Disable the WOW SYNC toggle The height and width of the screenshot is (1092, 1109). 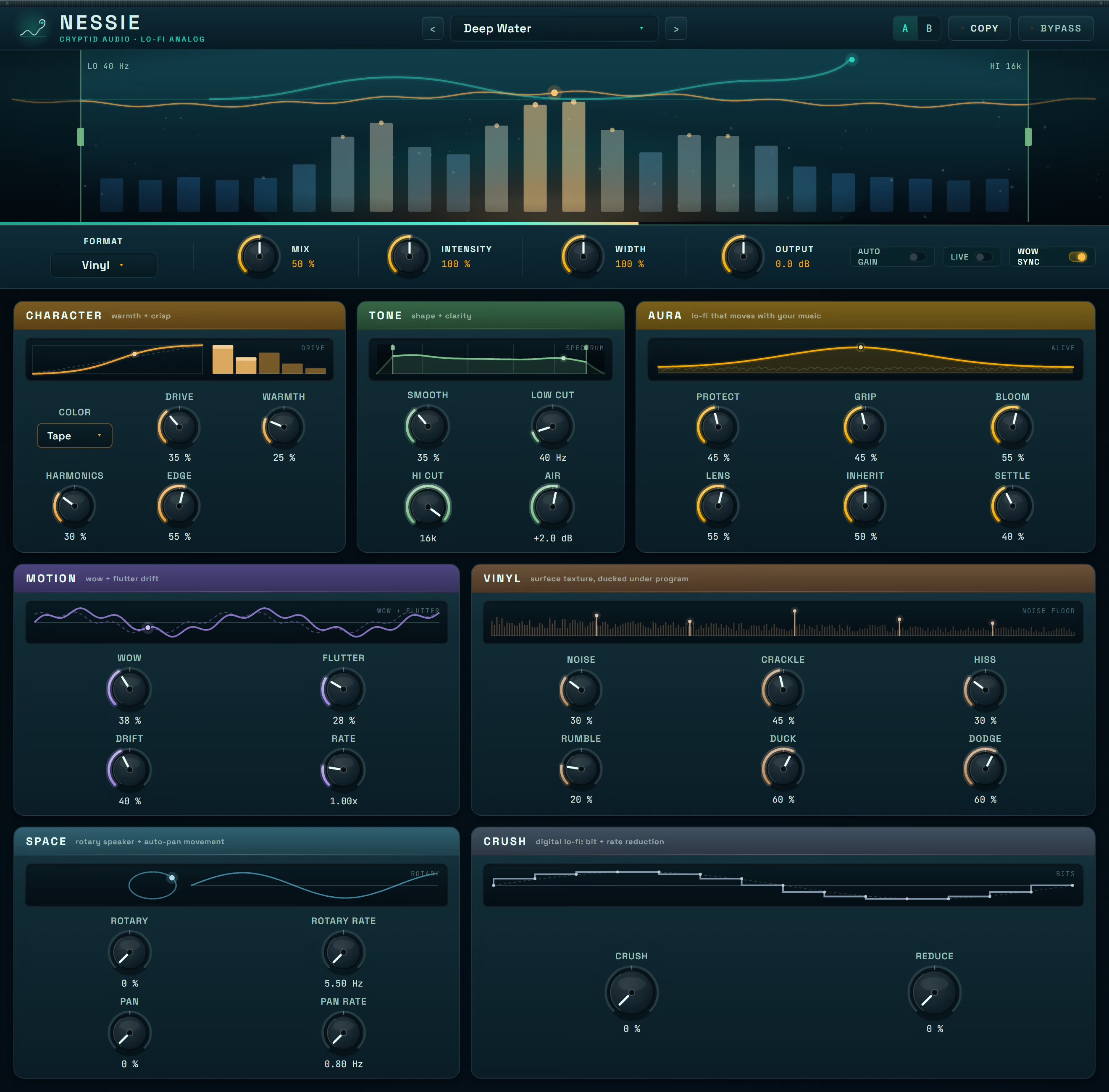[x=1077, y=257]
